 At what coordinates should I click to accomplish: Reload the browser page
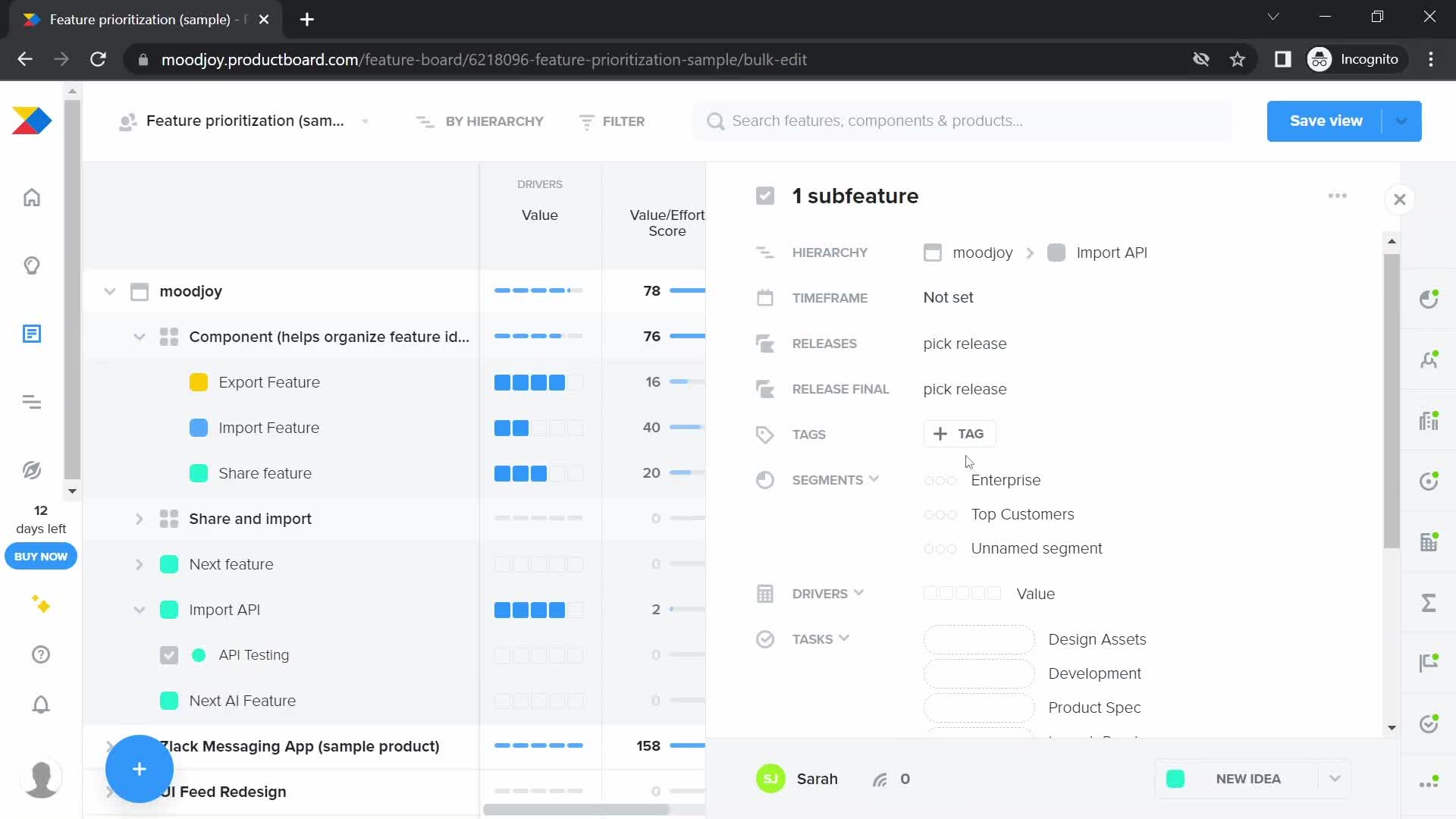point(98,59)
